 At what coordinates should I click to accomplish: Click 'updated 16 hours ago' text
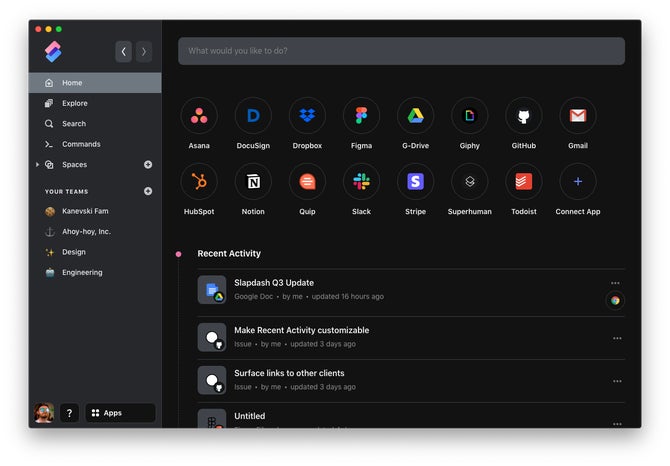click(x=348, y=296)
